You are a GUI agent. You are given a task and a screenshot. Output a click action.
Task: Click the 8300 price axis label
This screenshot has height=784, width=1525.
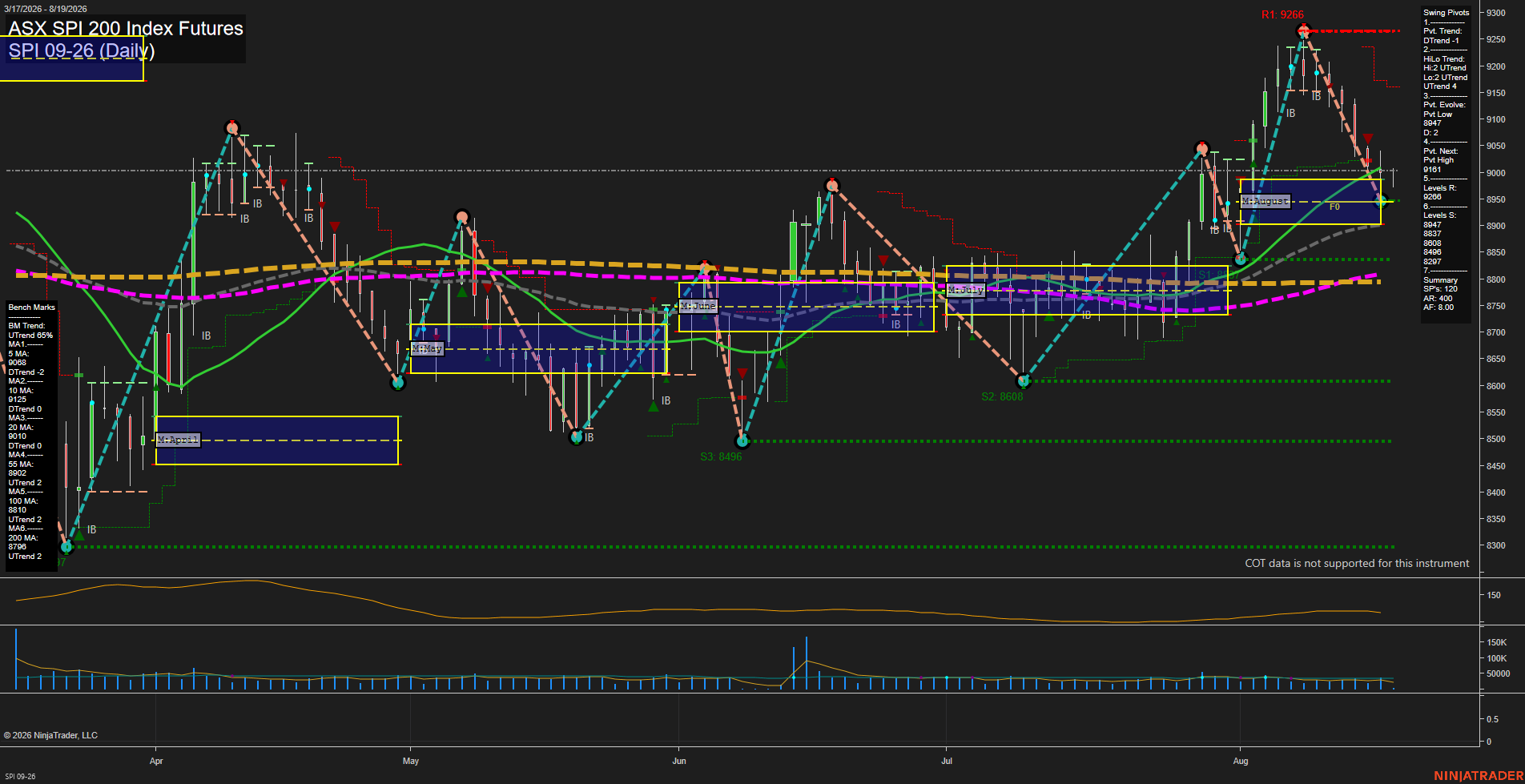click(x=1495, y=545)
